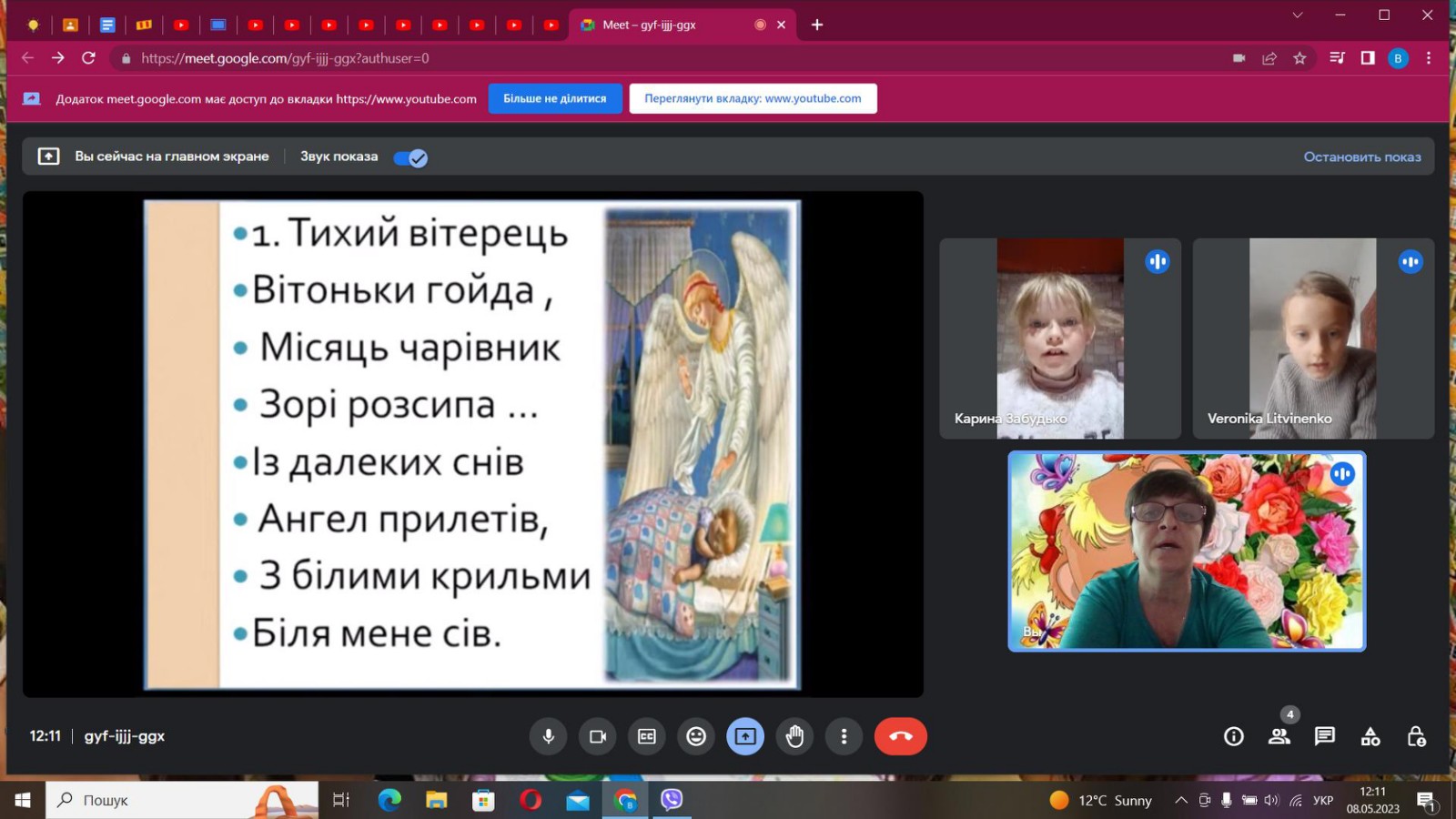1456x819 pixels.
Task: Open Task View on taskbar
Action: (x=341, y=800)
